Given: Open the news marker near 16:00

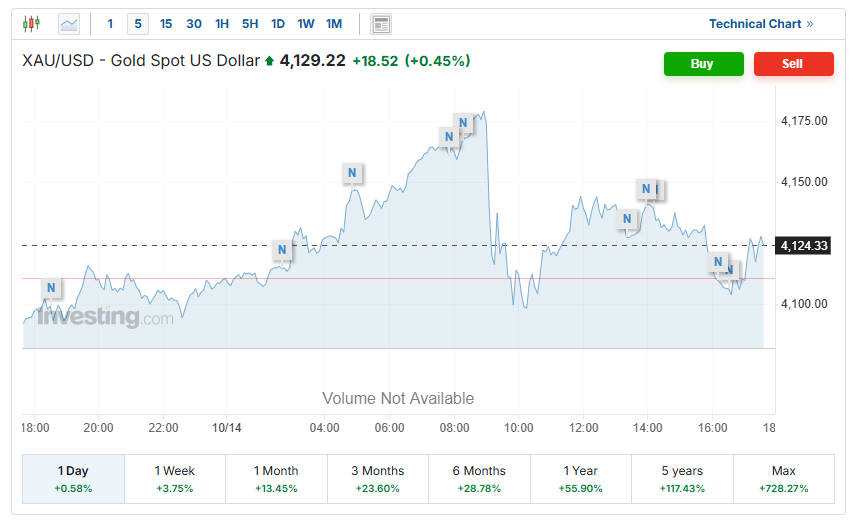Looking at the screenshot, I should 717,262.
